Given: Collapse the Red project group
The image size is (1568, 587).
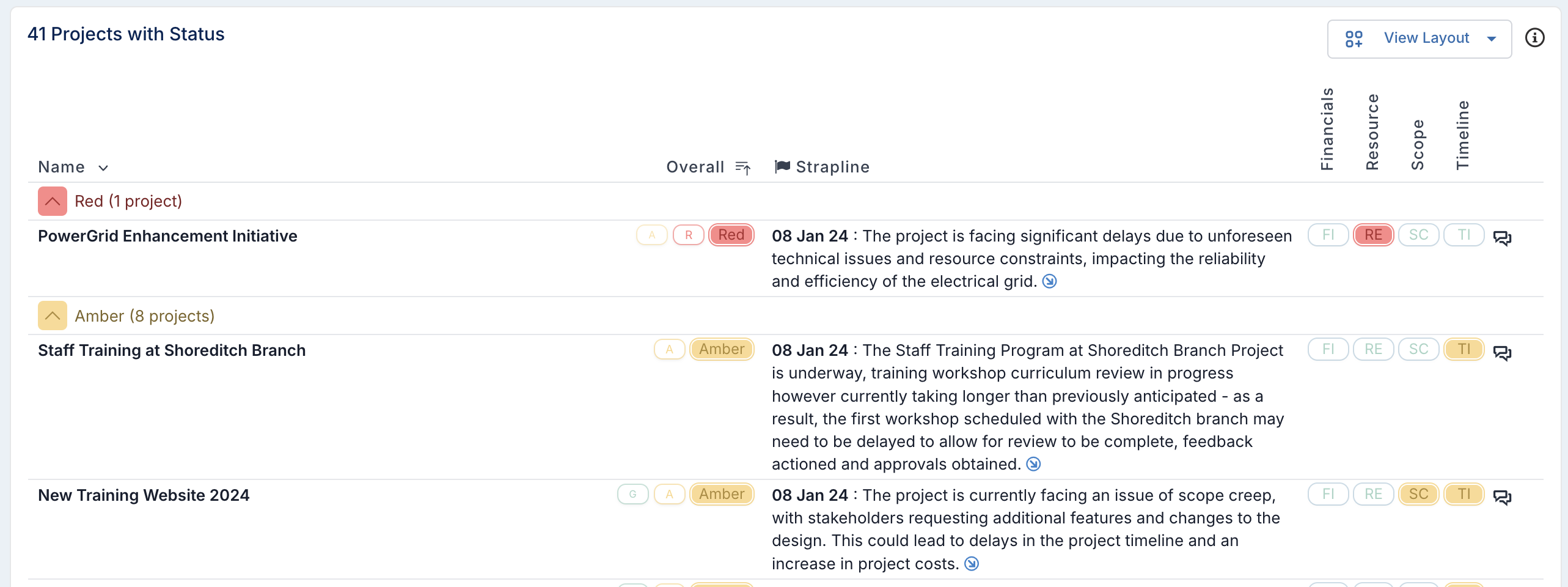Looking at the screenshot, I should tap(53, 201).
